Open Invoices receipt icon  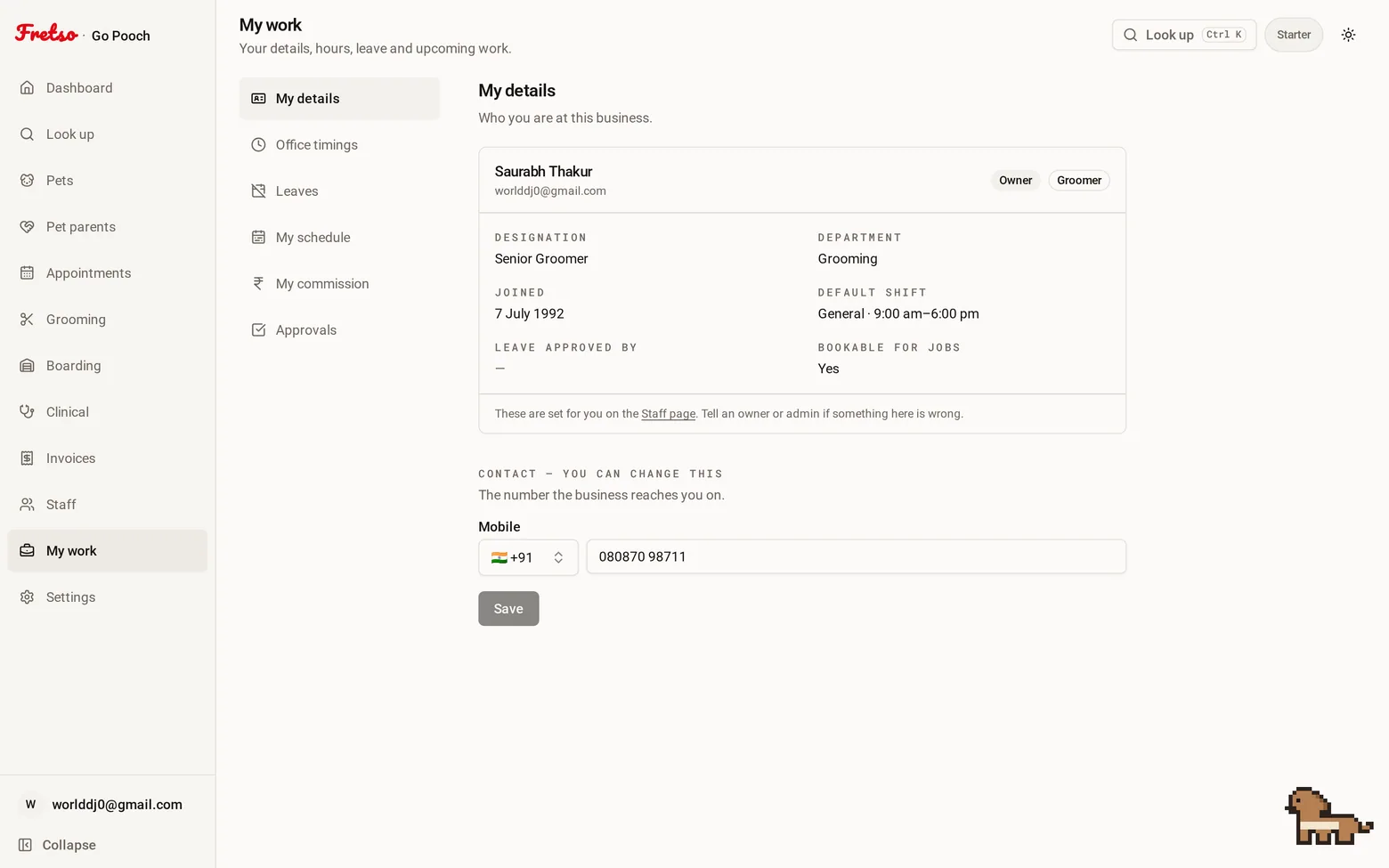[27, 458]
